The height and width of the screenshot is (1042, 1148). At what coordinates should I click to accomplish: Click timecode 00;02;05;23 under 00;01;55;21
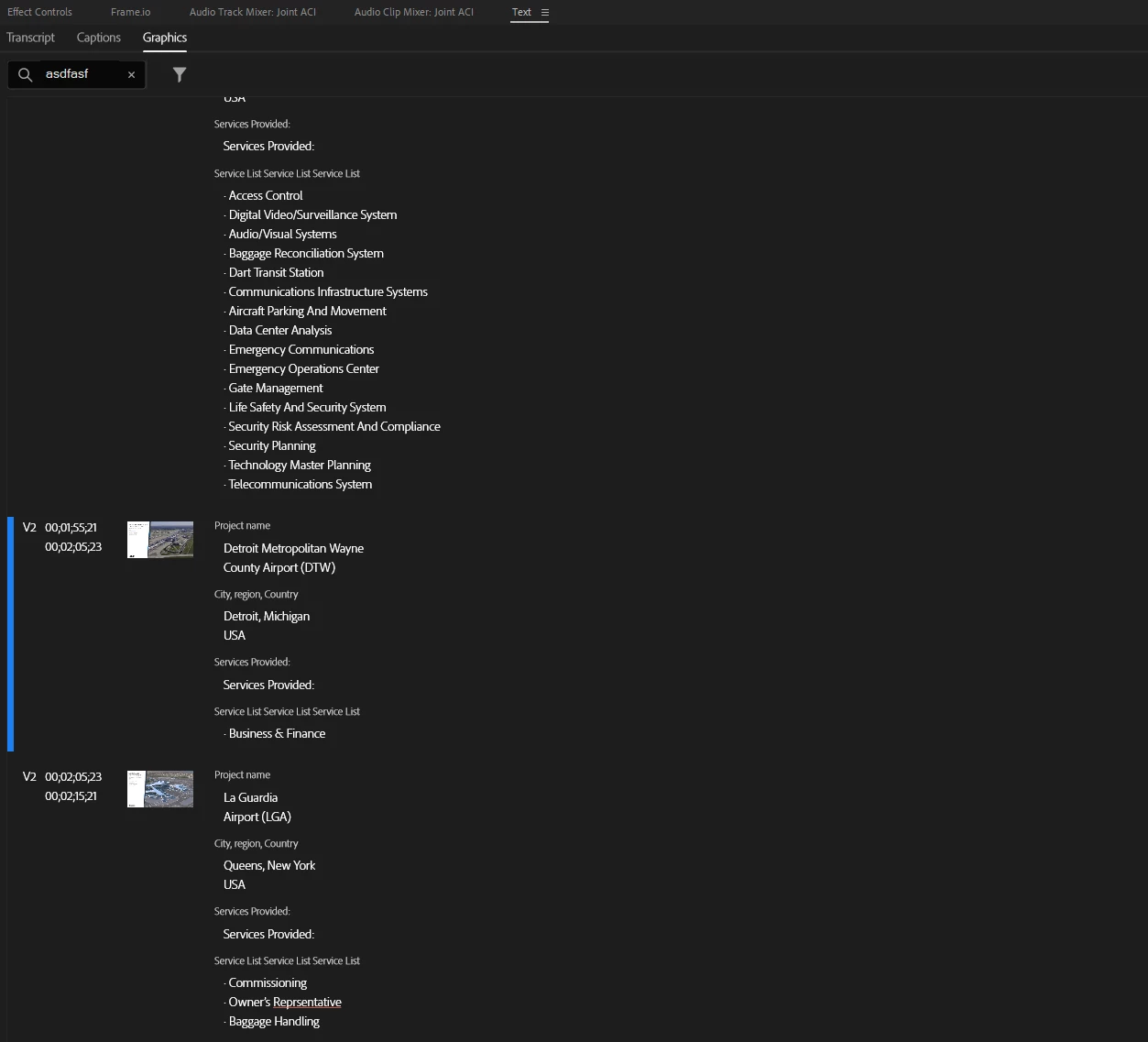tap(73, 547)
